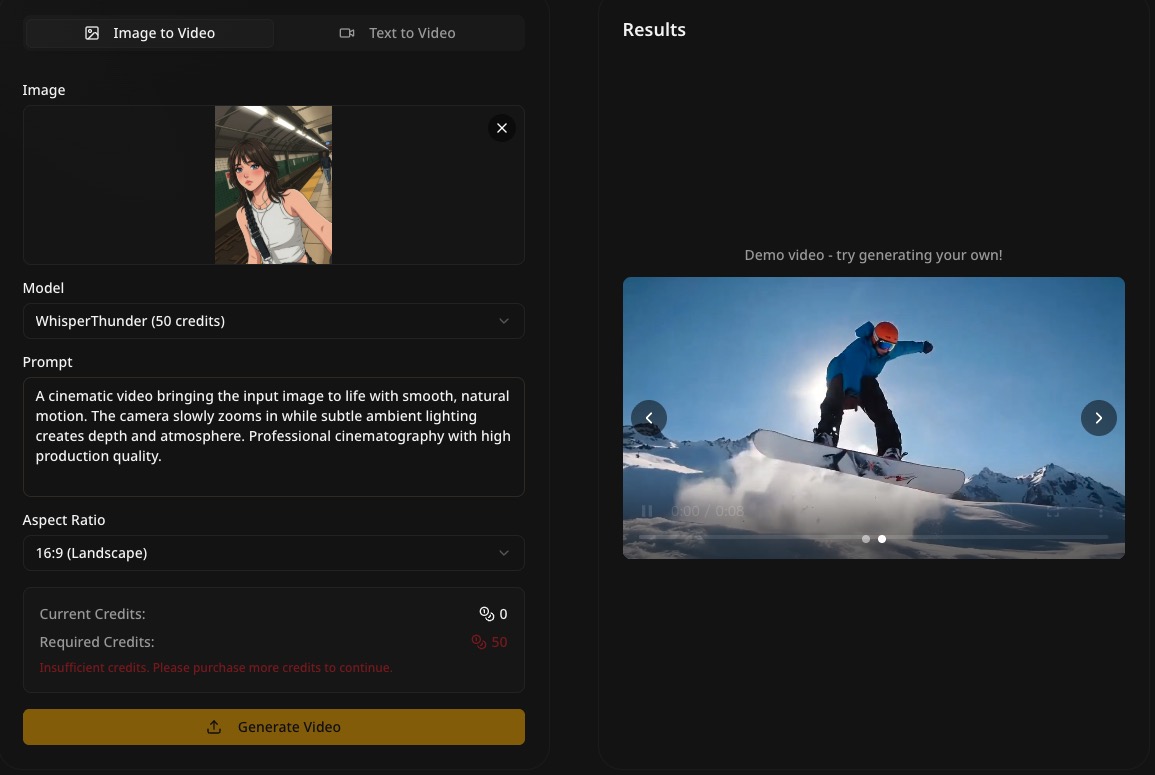
Task: Advance to the next demo video
Action: click(x=1098, y=418)
